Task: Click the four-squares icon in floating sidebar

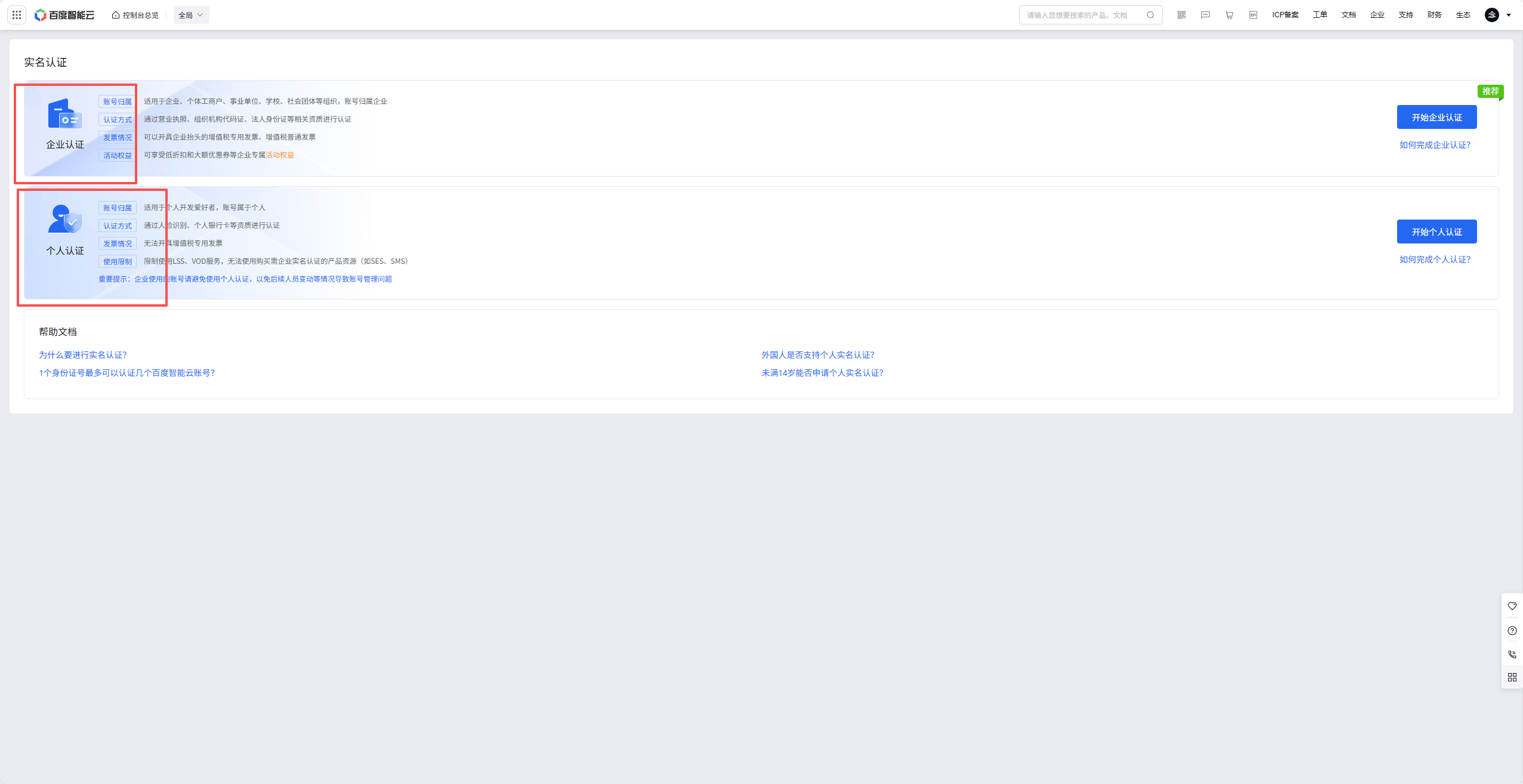Action: [1512, 677]
